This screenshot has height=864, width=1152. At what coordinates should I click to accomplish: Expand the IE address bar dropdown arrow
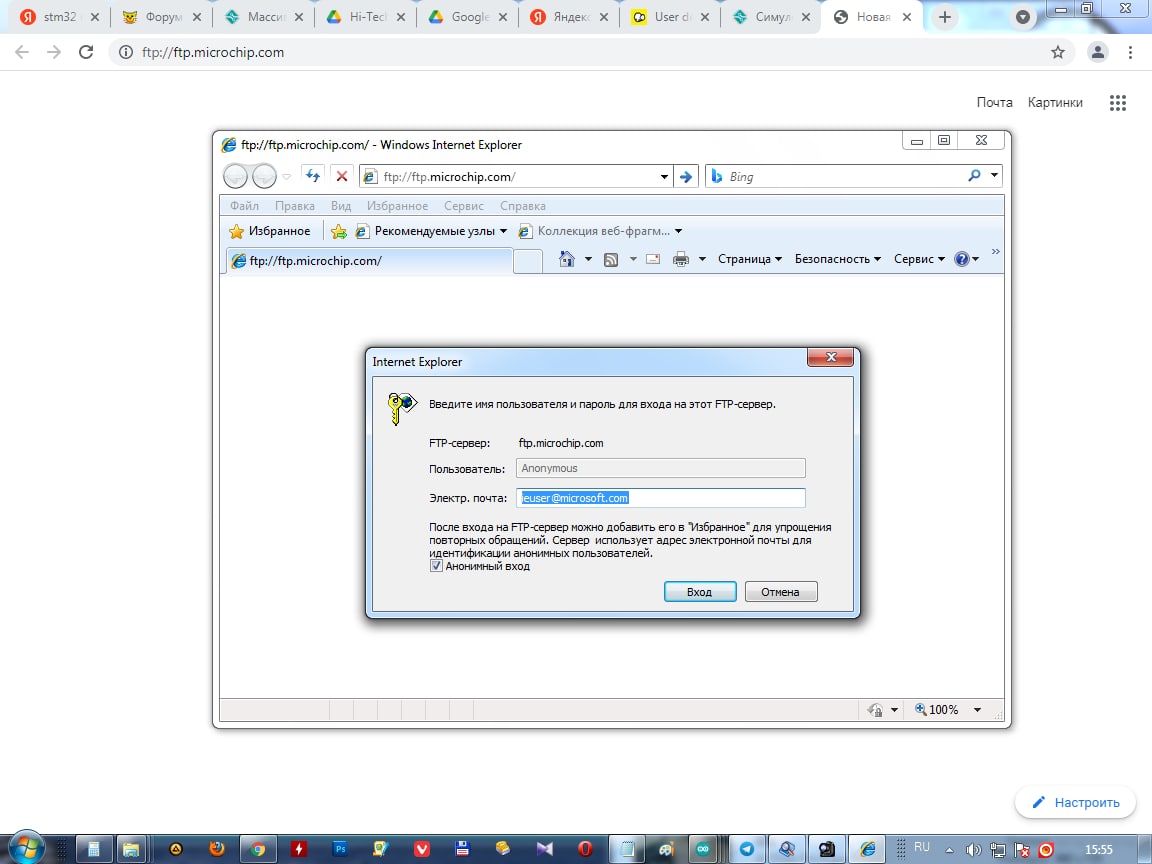pos(664,176)
